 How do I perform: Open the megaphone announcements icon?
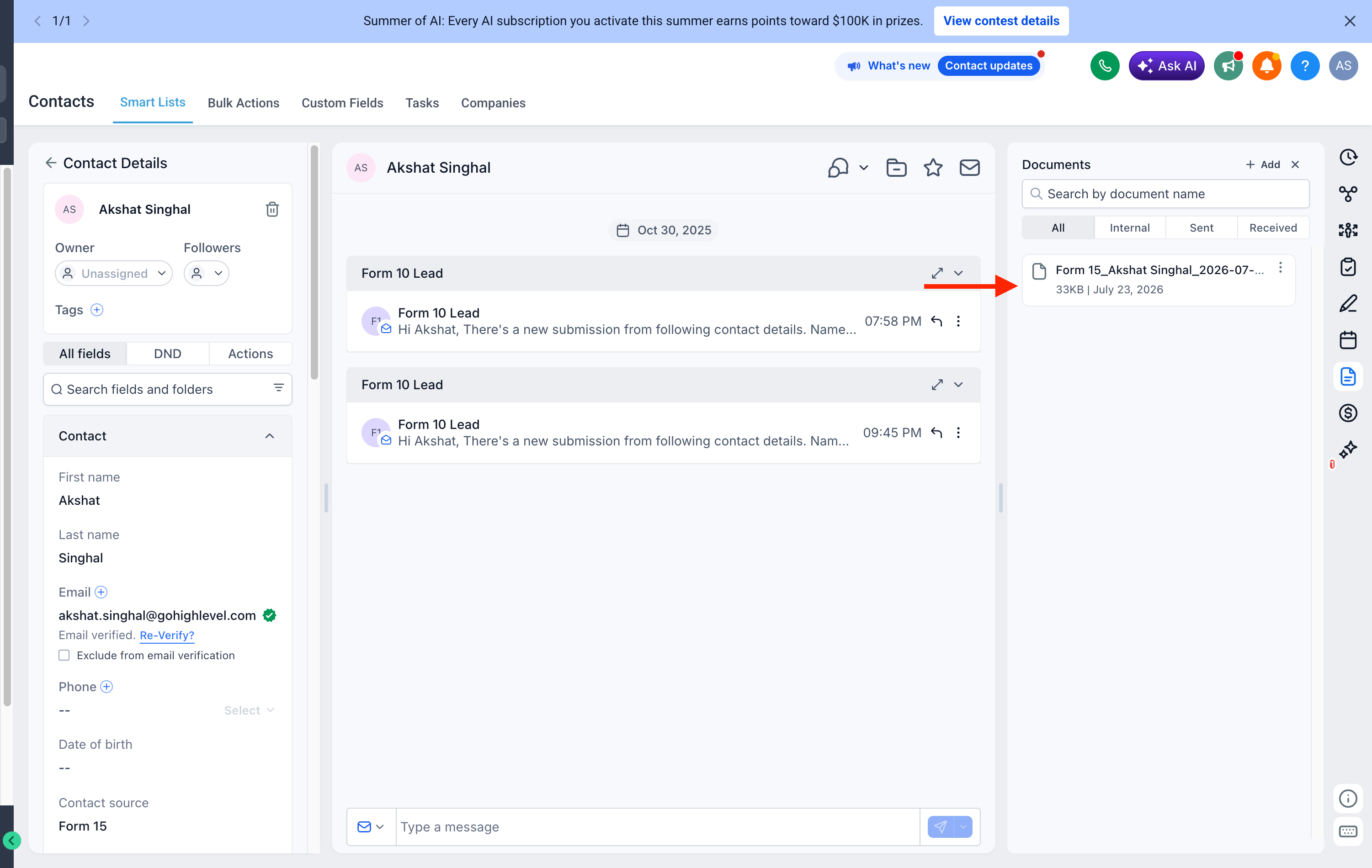point(1228,65)
